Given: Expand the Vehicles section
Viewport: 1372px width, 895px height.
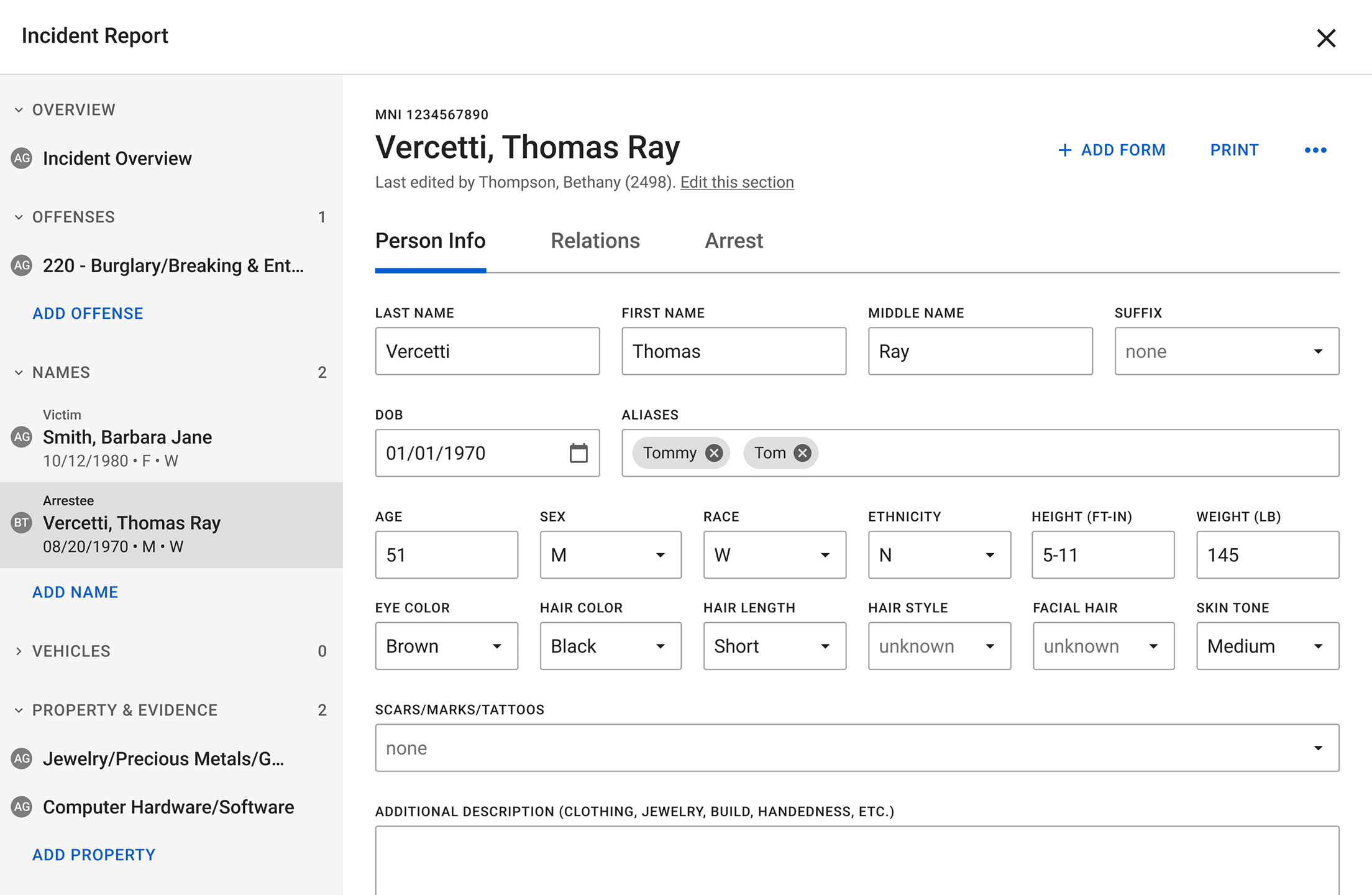Looking at the screenshot, I should coord(19,651).
